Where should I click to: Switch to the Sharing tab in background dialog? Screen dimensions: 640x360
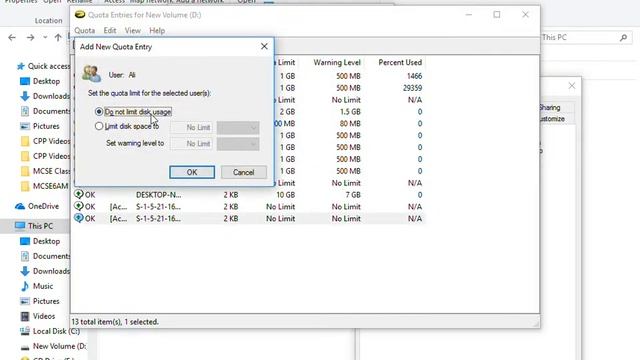[549, 107]
